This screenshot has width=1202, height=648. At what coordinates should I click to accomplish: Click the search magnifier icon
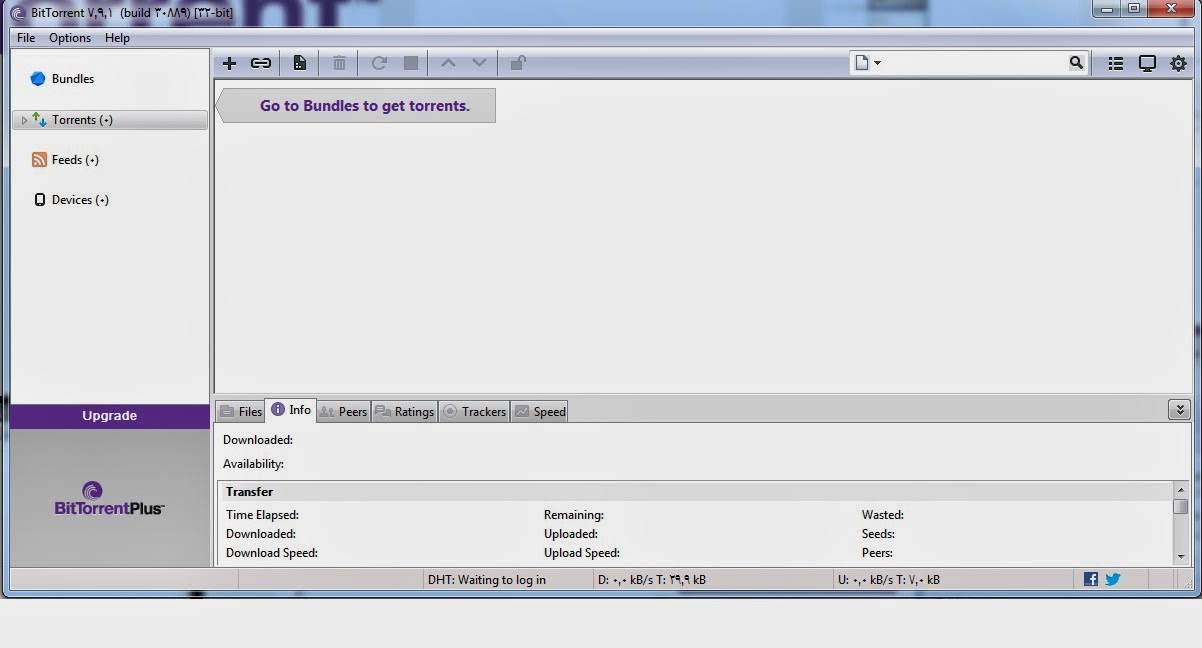[x=1076, y=63]
